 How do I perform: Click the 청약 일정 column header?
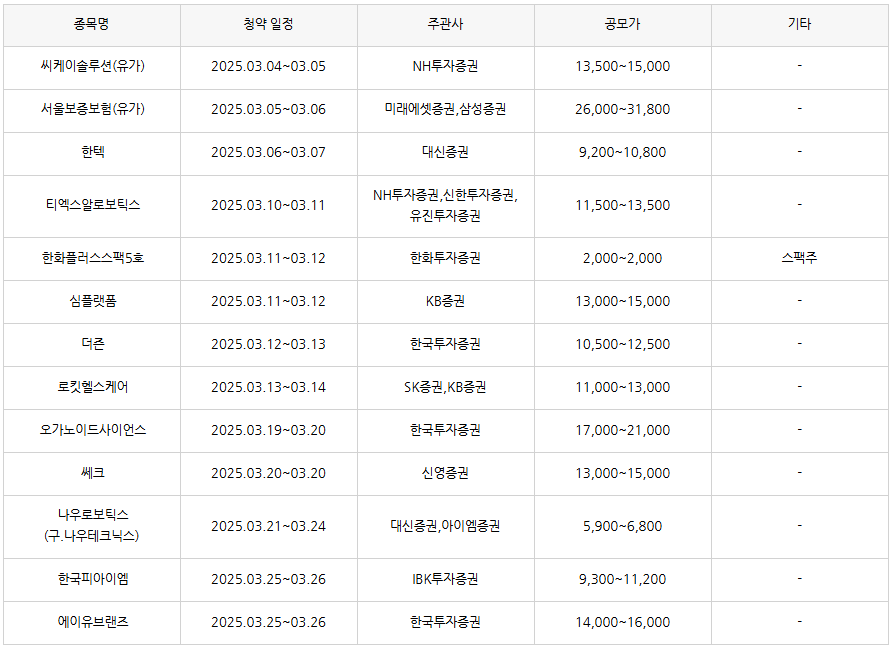(268, 24)
